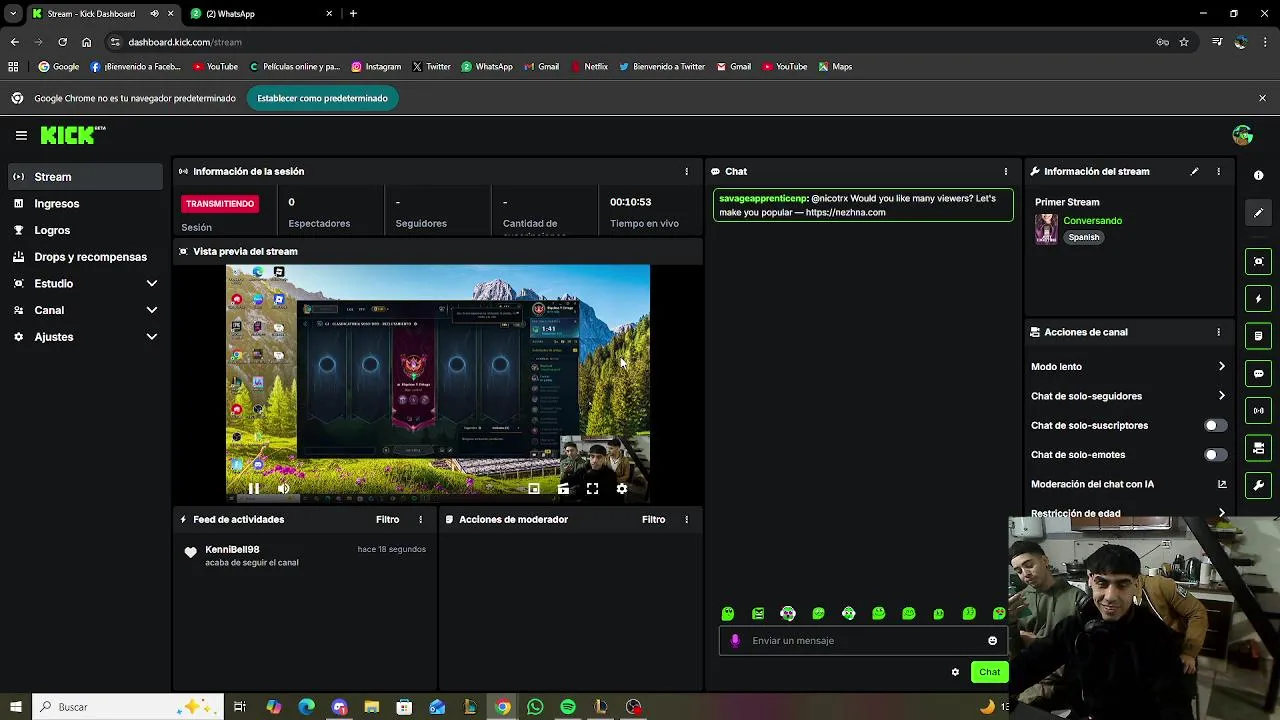This screenshot has height=720, width=1280.
Task: Click the Kick logo
Action: point(73,135)
